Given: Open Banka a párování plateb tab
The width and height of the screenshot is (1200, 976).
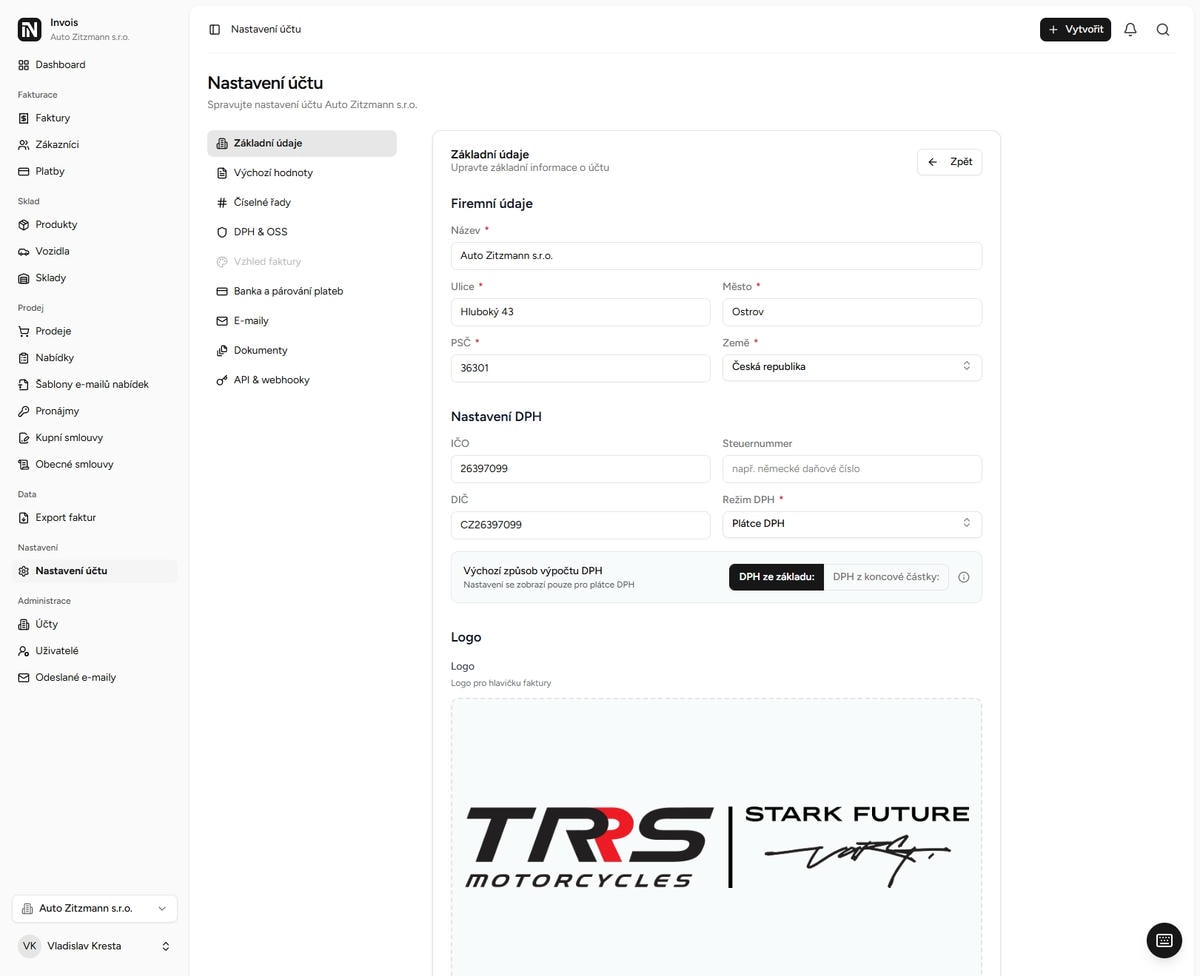Looking at the screenshot, I should click(x=302, y=291).
